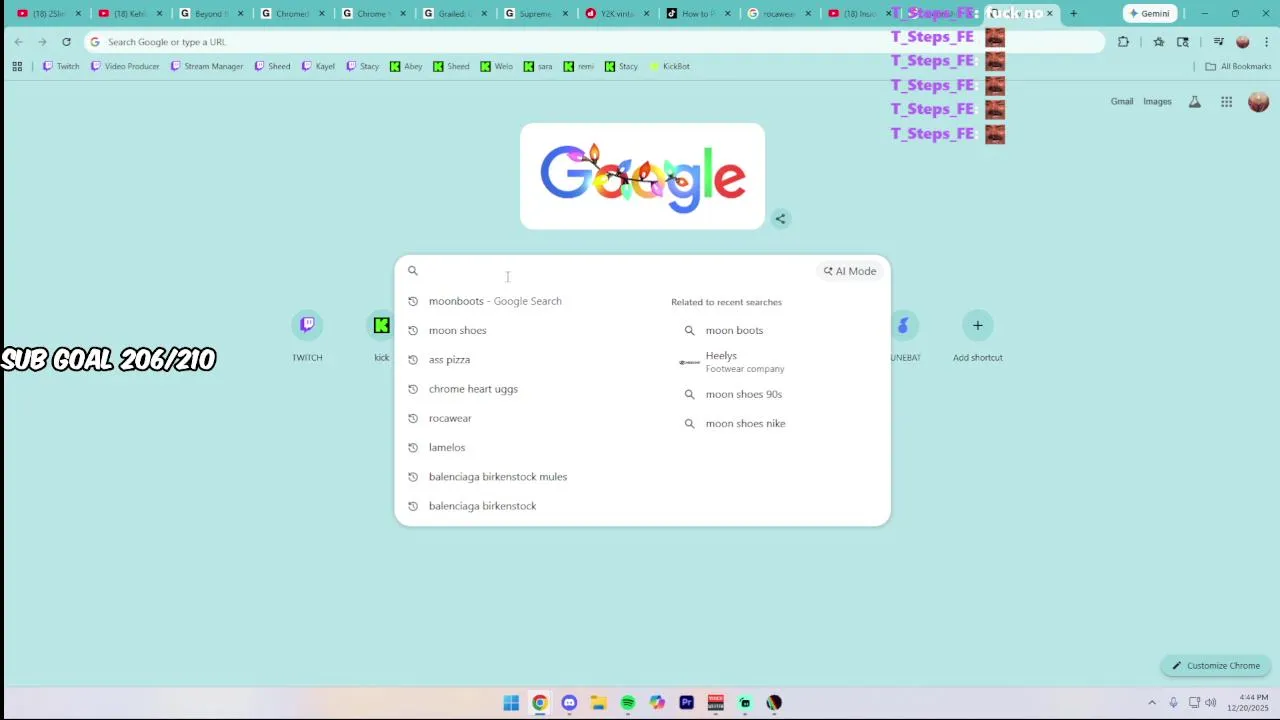This screenshot has width=1280, height=720.
Task: Open the Chrome apps grid in bookmarks bar
Action: click(17, 66)
